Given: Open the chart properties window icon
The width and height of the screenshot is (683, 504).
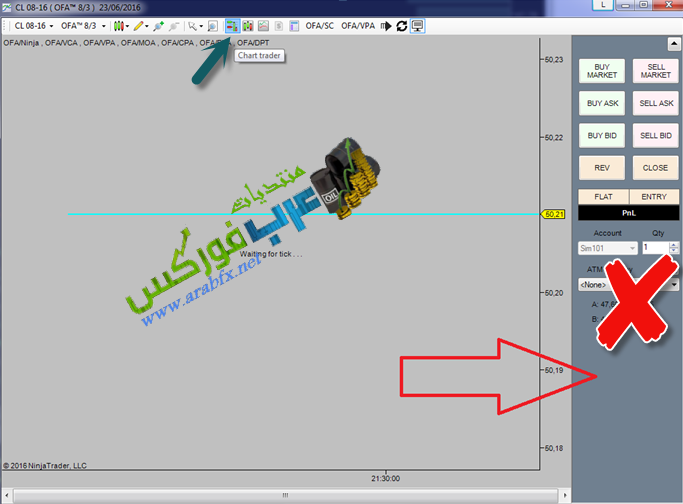Looking at the screenshot, I should coord(294,26).
